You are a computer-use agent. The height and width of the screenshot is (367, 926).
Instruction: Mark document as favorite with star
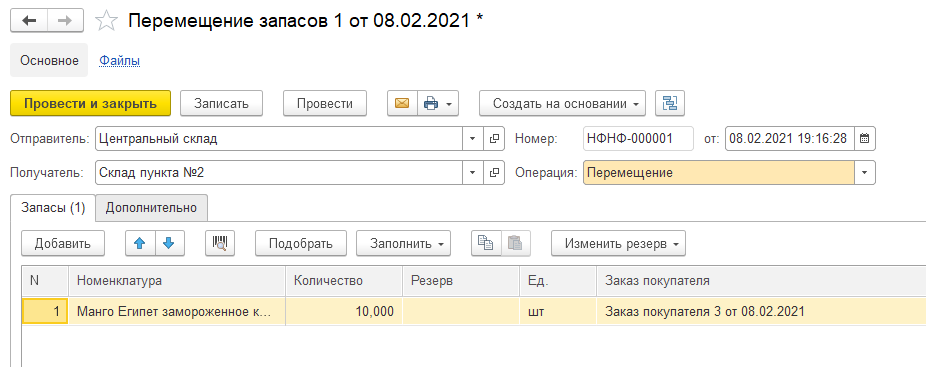106,21
